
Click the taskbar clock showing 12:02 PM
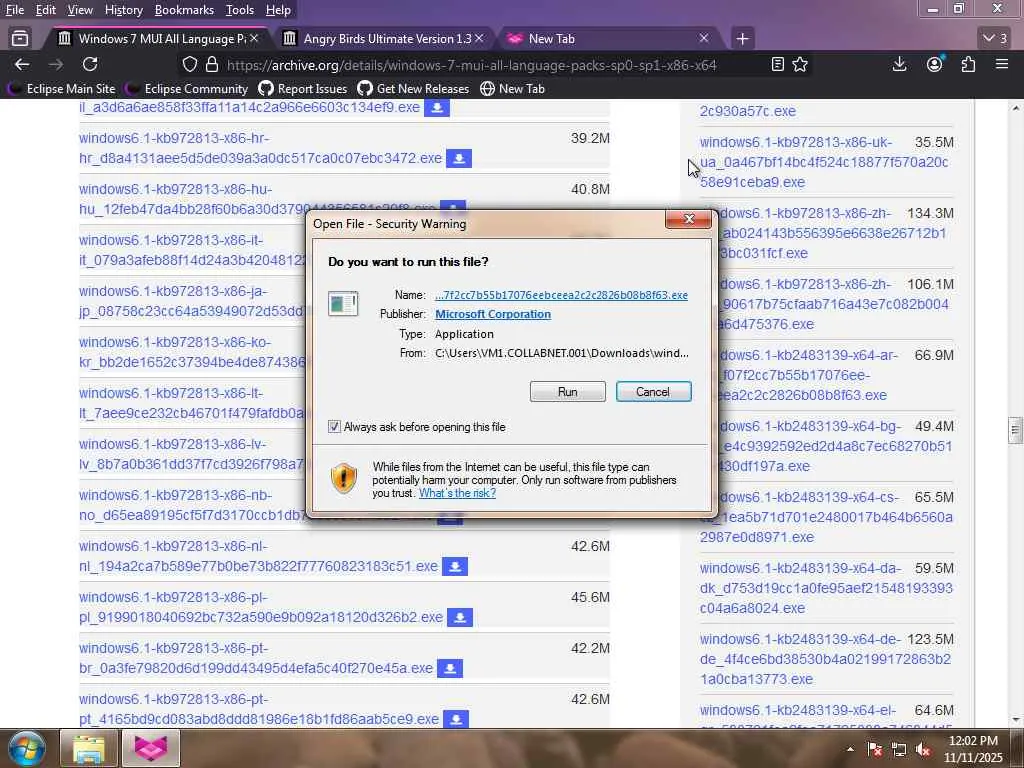coord(972,749)
